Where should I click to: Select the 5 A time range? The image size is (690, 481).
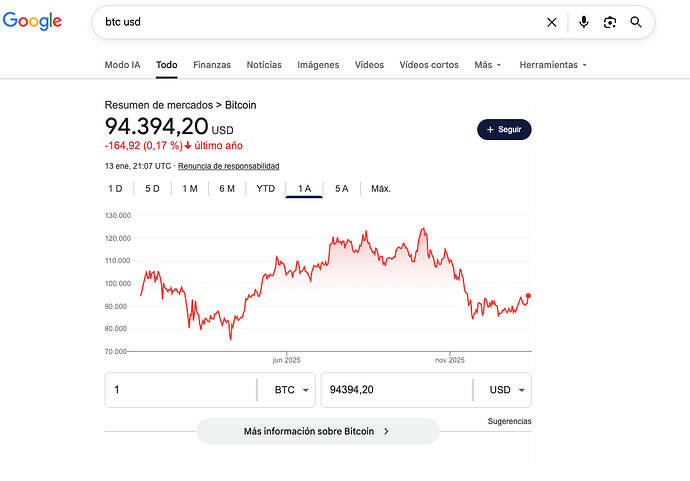click(342, 188)
